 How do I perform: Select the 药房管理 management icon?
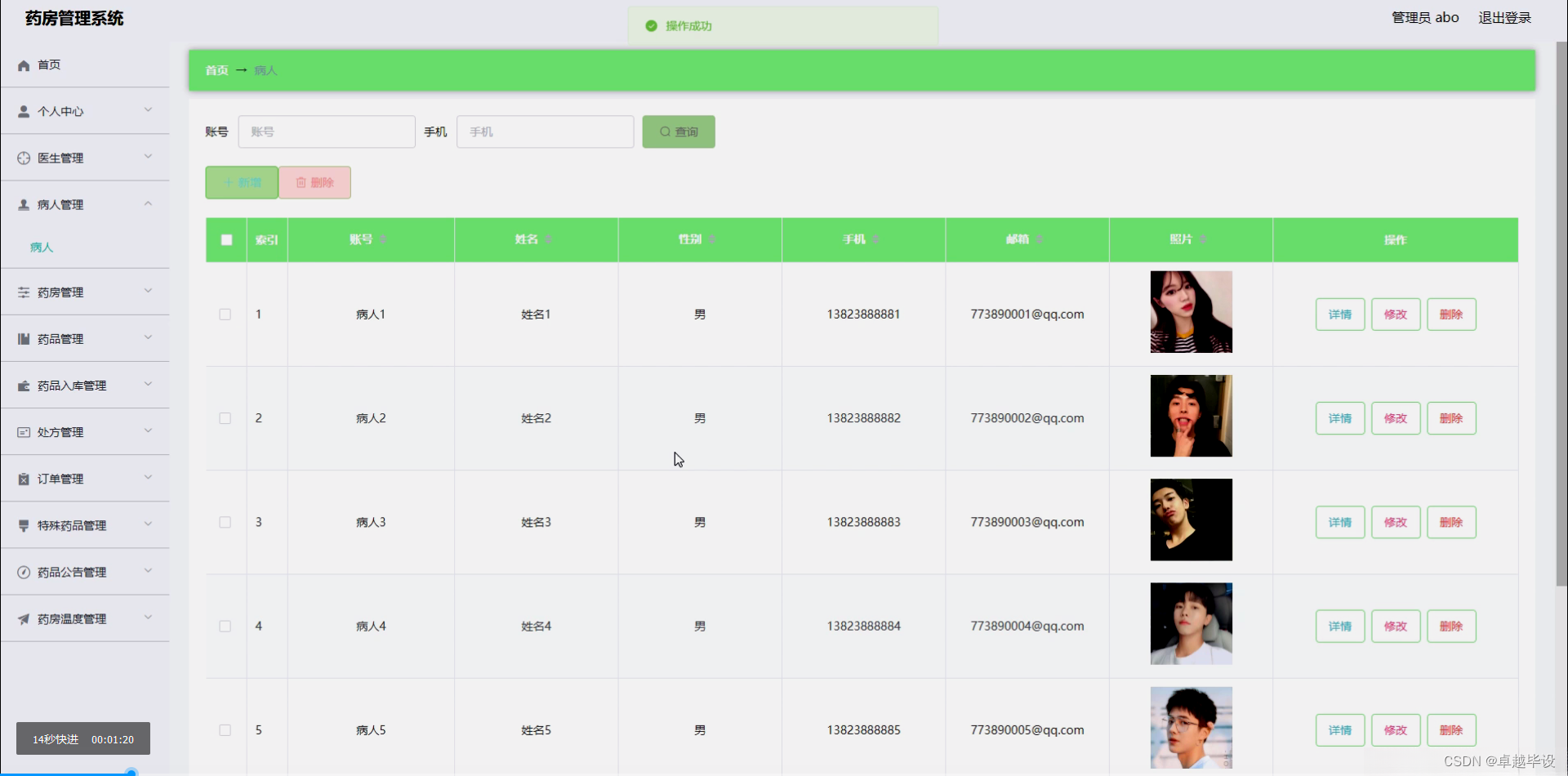point(23,292)
